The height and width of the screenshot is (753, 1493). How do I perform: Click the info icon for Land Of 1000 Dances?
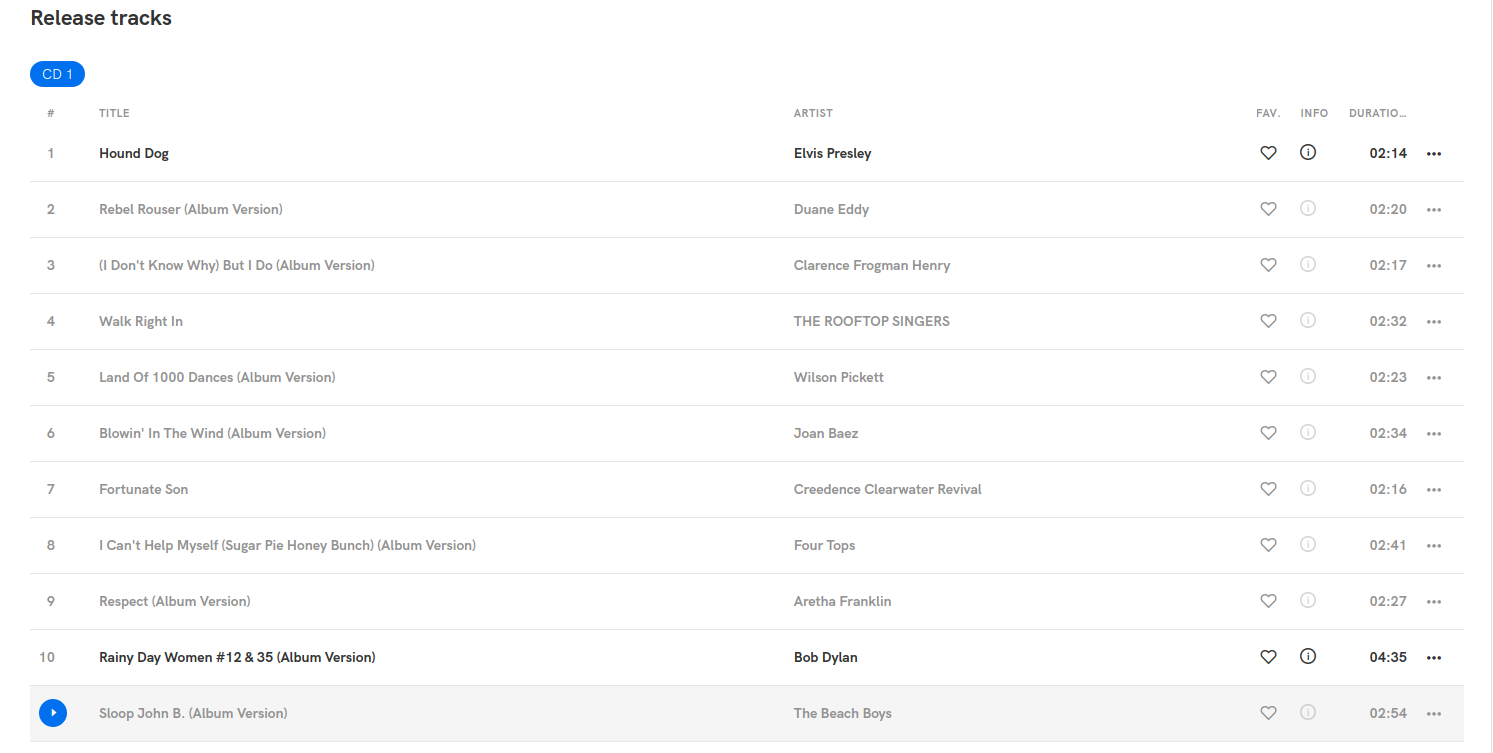[1308, 377]
